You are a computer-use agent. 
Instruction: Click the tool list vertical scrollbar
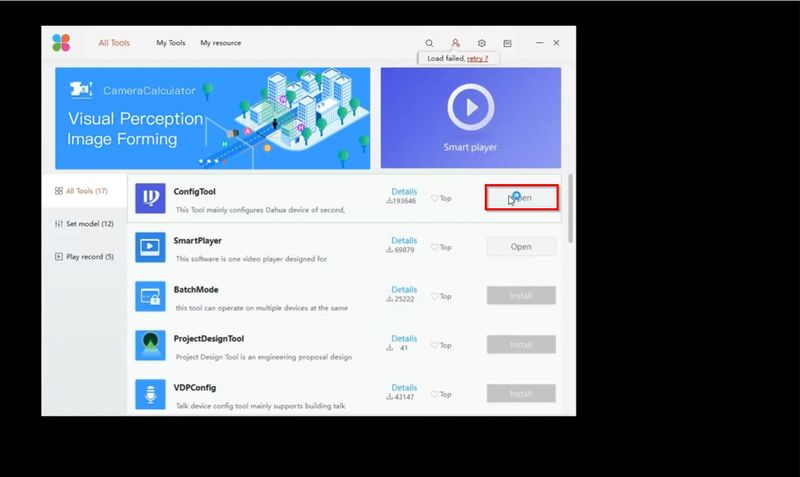pos(570,208)
